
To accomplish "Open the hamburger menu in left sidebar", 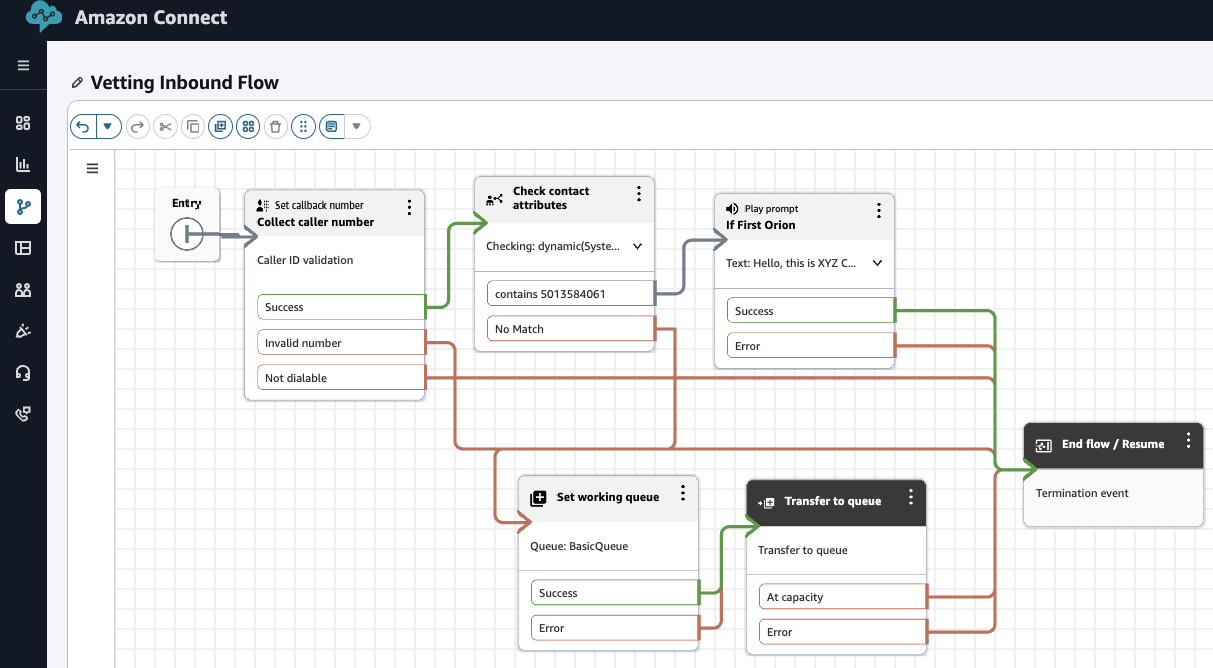I will pyautogui.click(x=23, y=66).
